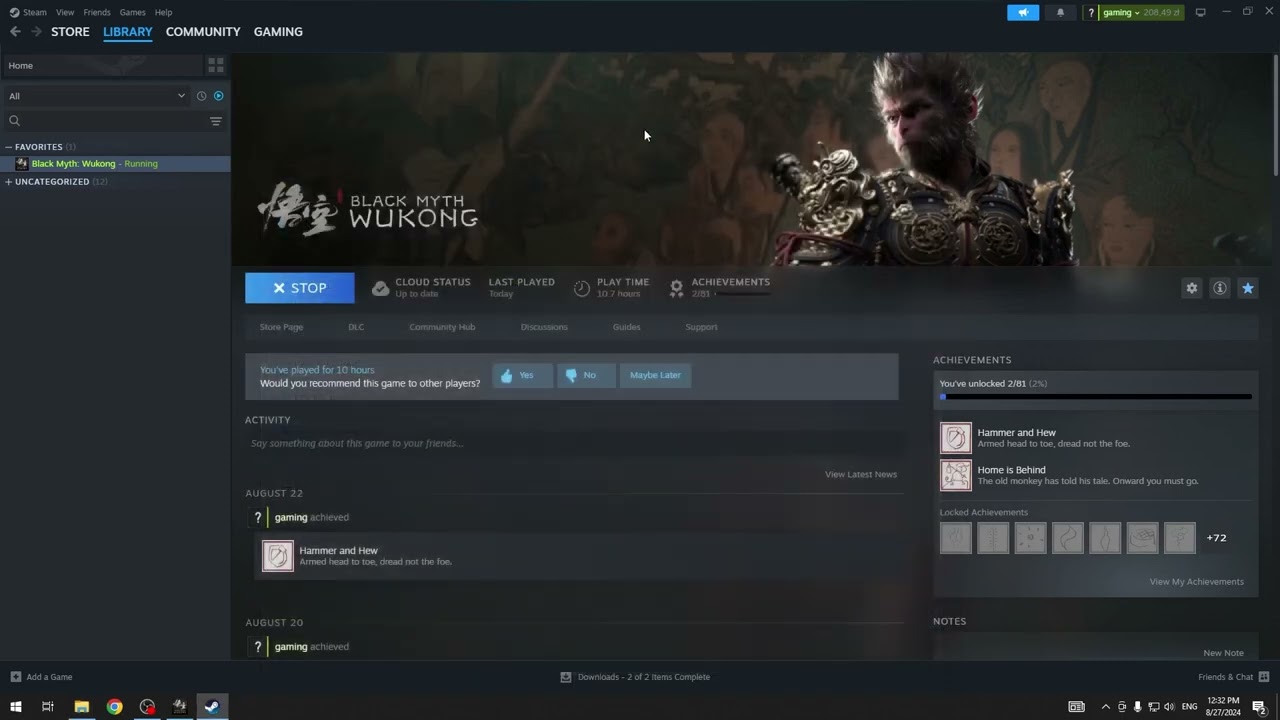1280x720 pixels.
Task: Open the View menu
Action: coord(65,12)
